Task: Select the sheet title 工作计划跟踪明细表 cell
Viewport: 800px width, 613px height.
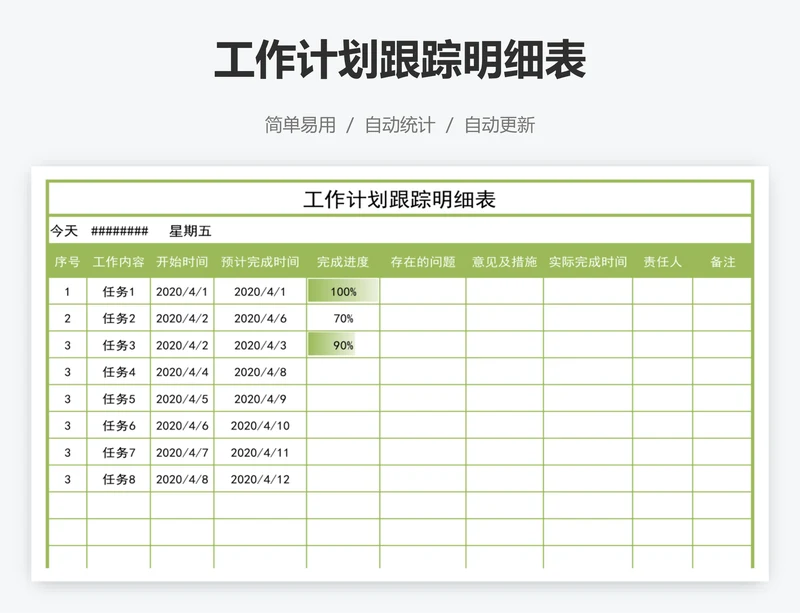Action: 399,199
